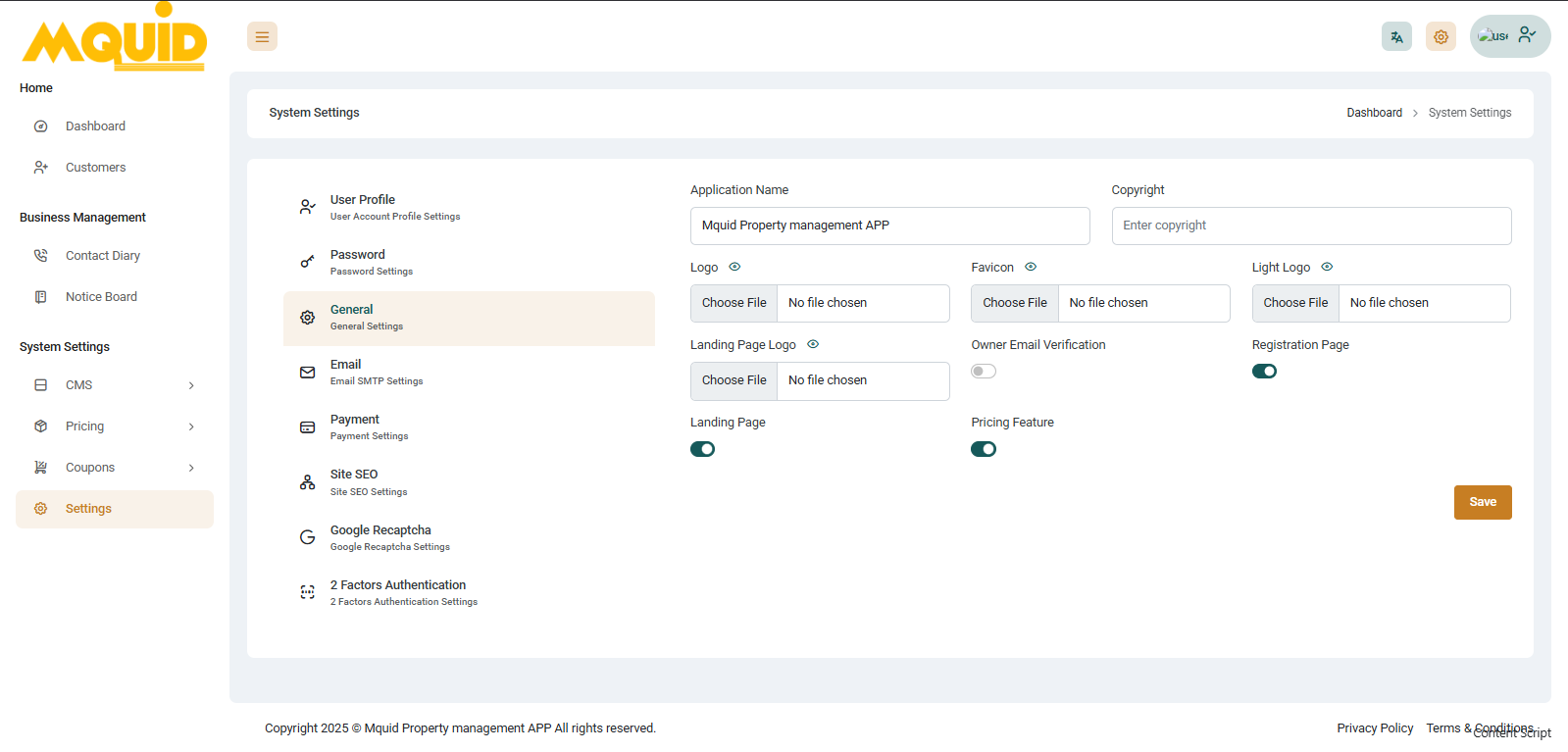Enable the Owner Email Verification toggle

[x=984, y=372]
